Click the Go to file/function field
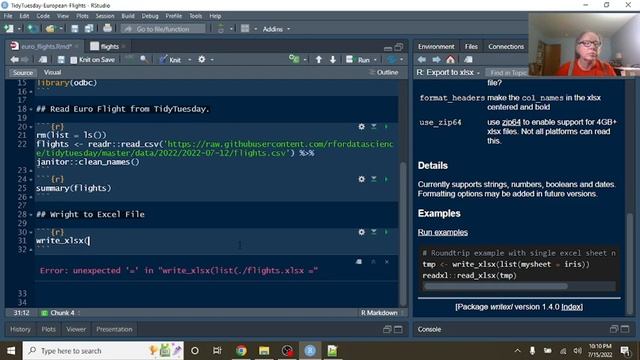 coord(163,29)
